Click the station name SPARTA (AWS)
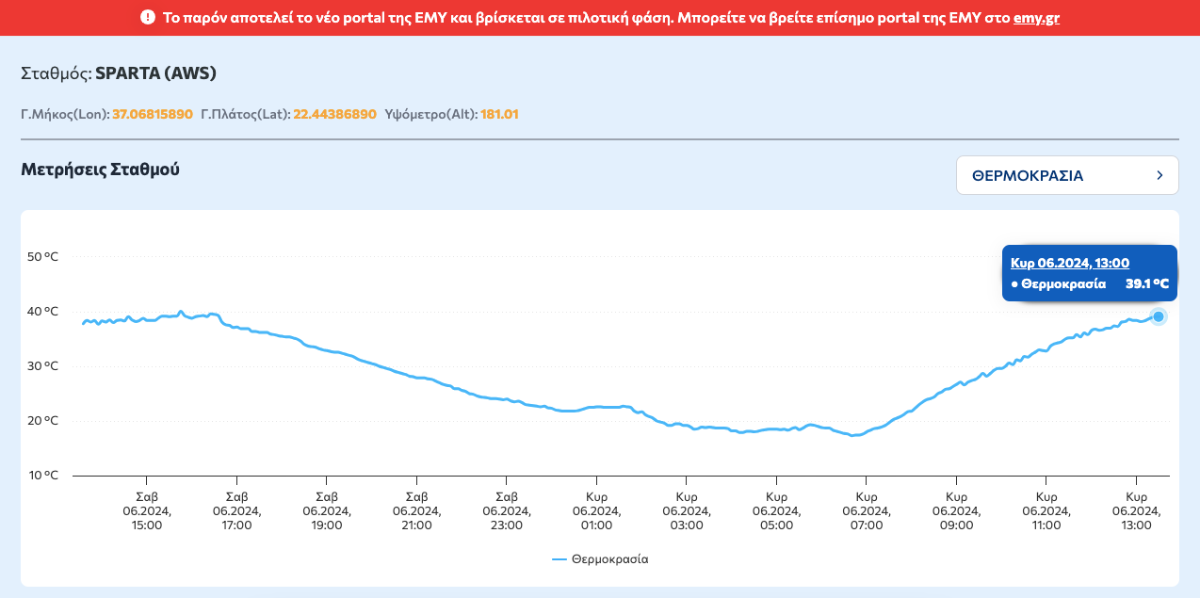 [156, 73]
